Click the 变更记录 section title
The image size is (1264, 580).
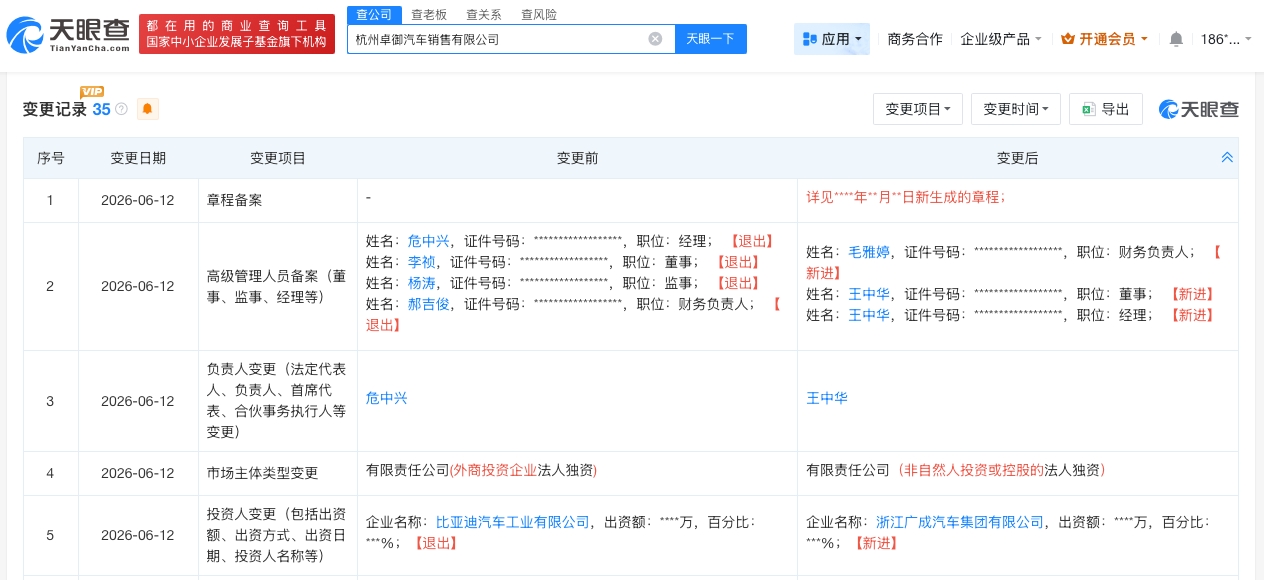[x=55, y=110]
